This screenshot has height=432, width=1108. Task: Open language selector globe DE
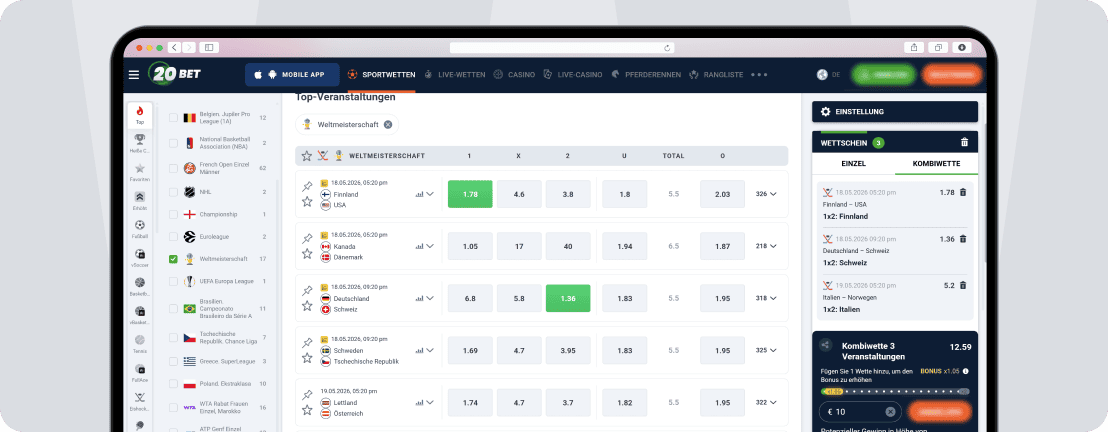[x=828, y=75]
